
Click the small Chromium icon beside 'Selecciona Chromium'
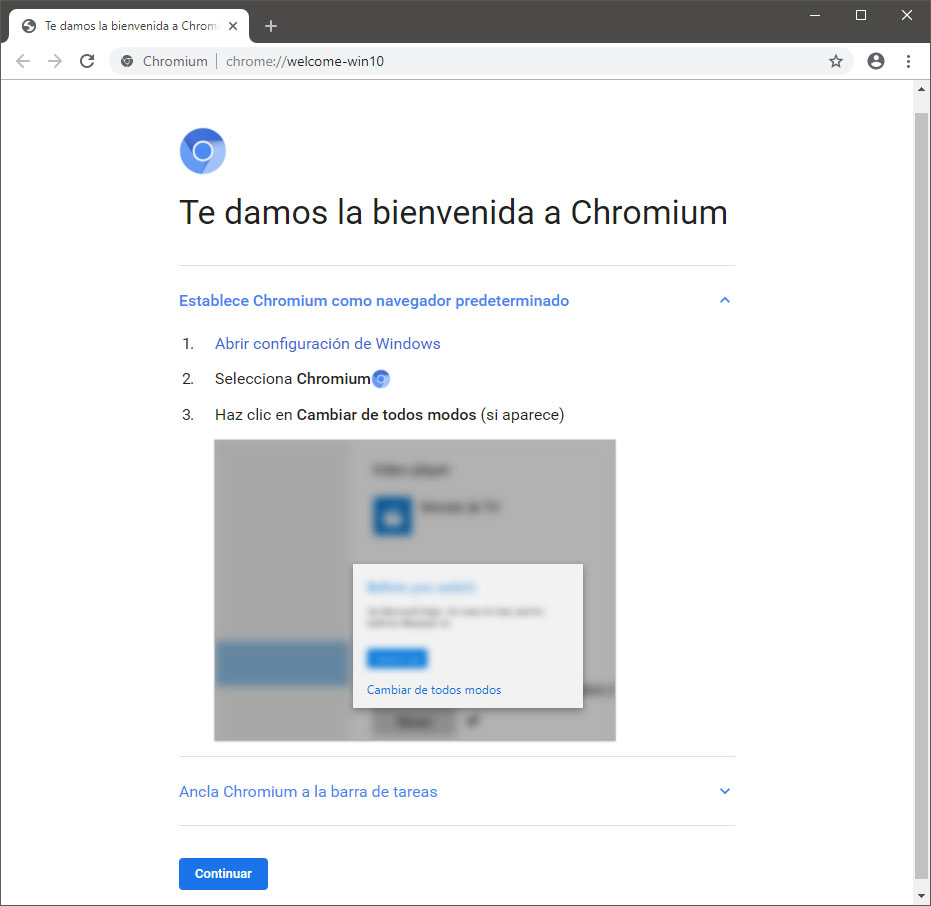tap(381, 379)
